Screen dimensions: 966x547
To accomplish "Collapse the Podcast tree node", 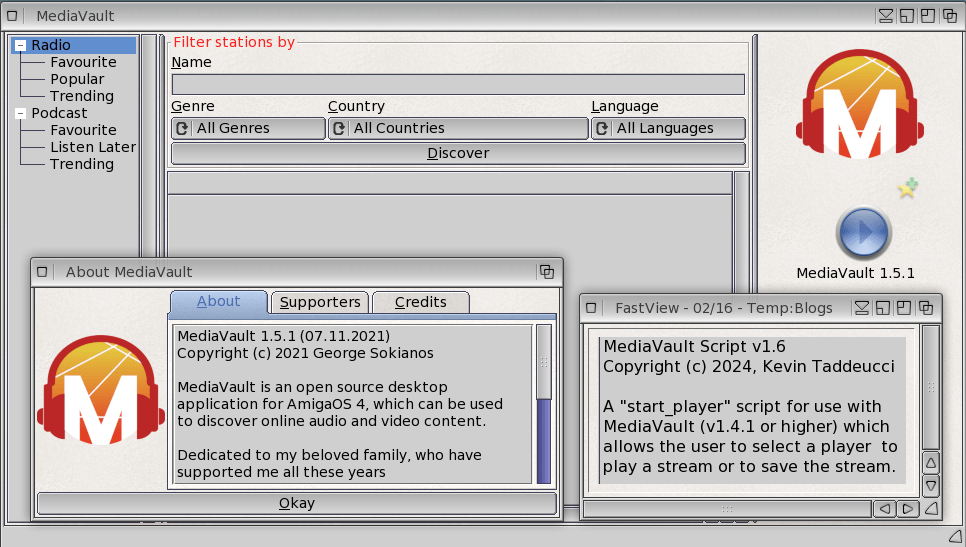I will click(21, 114).
